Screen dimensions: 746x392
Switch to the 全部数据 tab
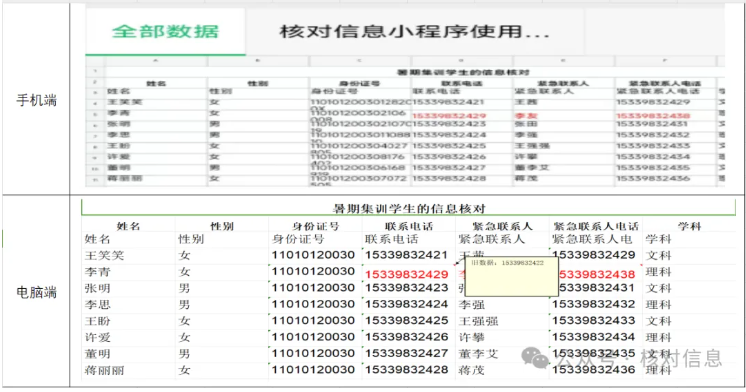coord(166,31)
